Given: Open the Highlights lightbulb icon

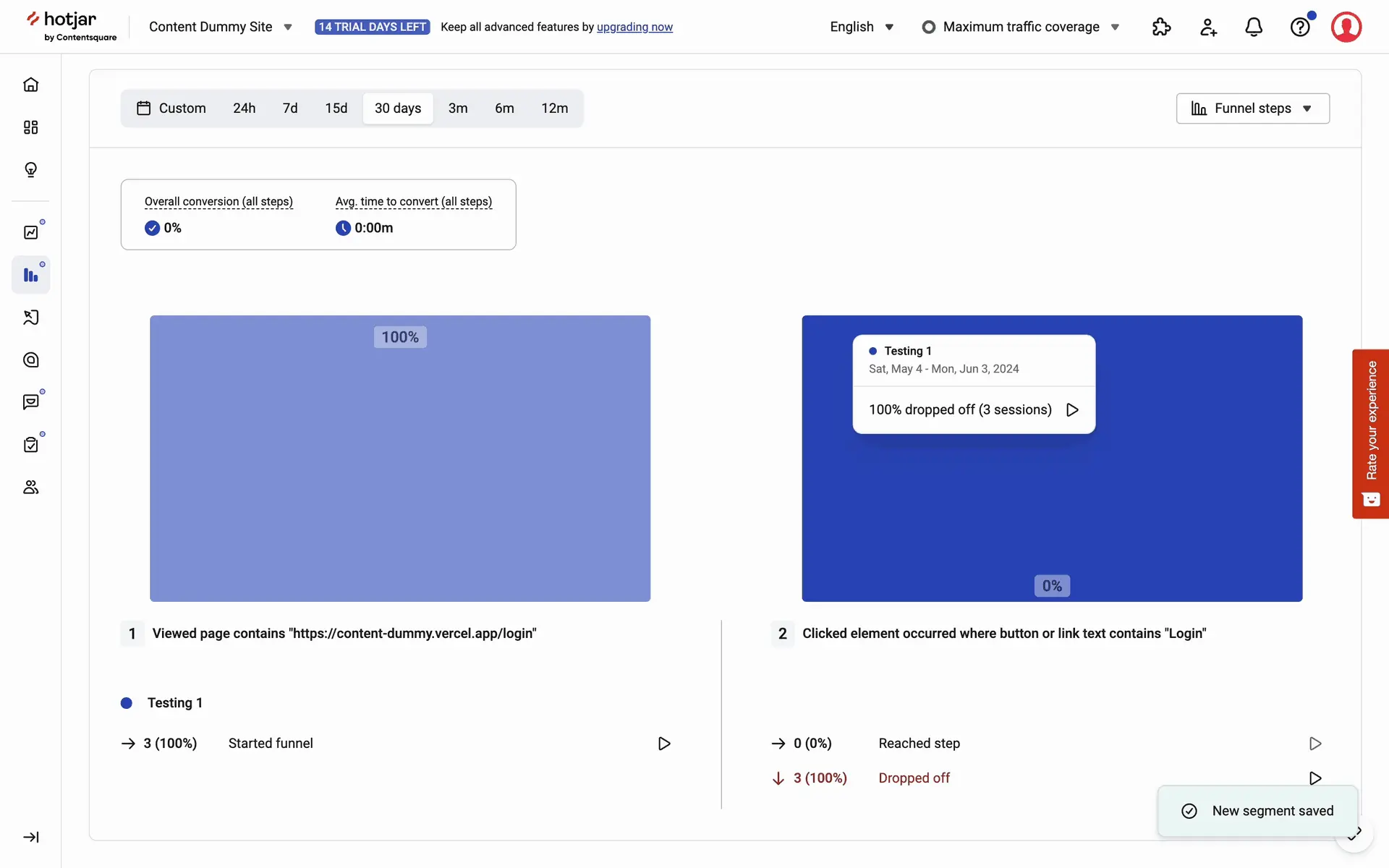Looking at the screenshot, I should tap(30, 170).
